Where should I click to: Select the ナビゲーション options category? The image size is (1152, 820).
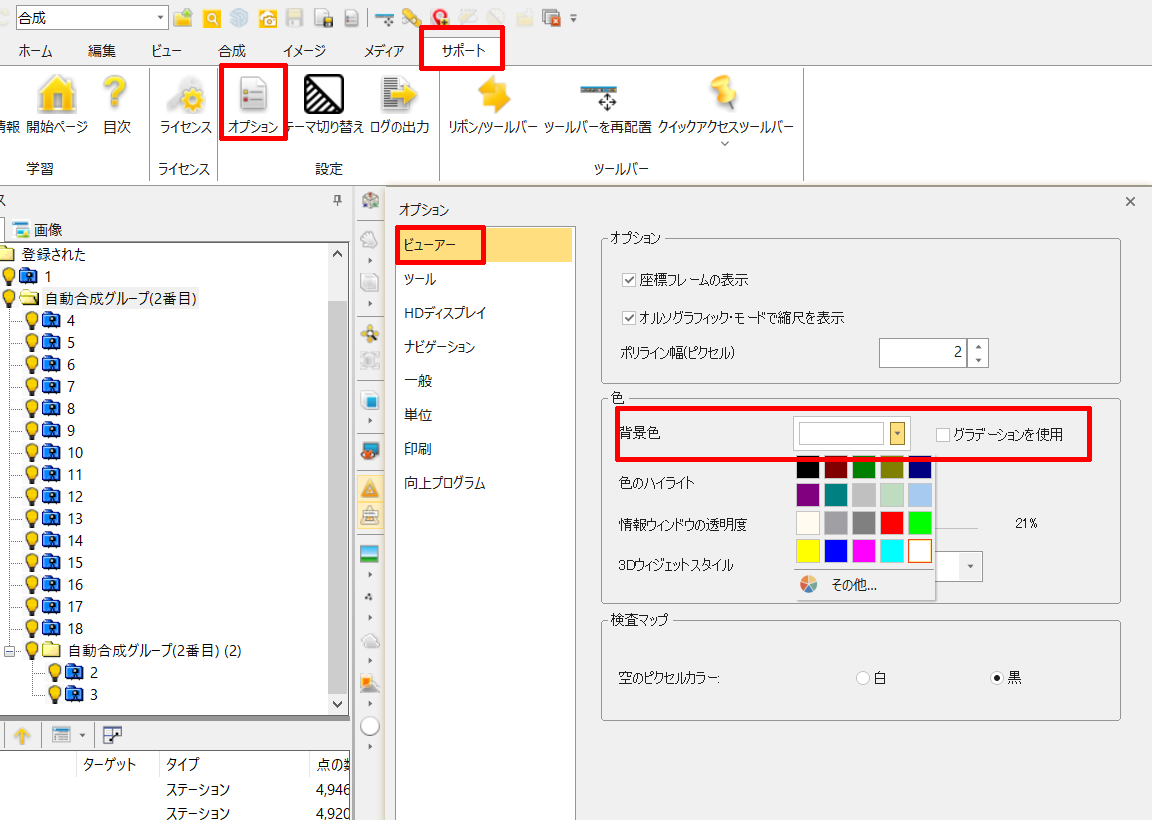(439, 347)
